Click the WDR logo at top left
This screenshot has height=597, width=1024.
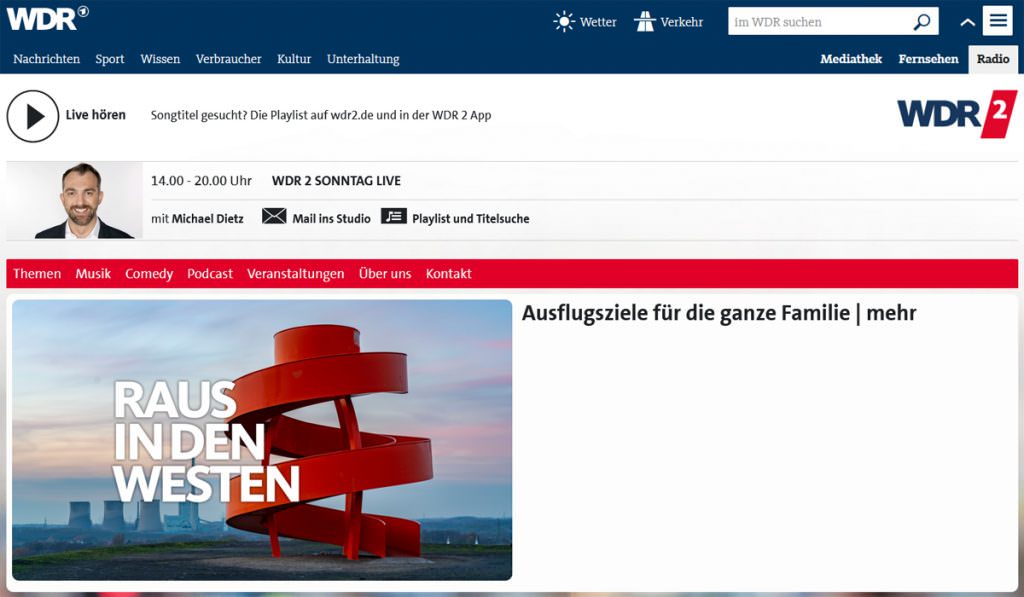coord(47,18)
